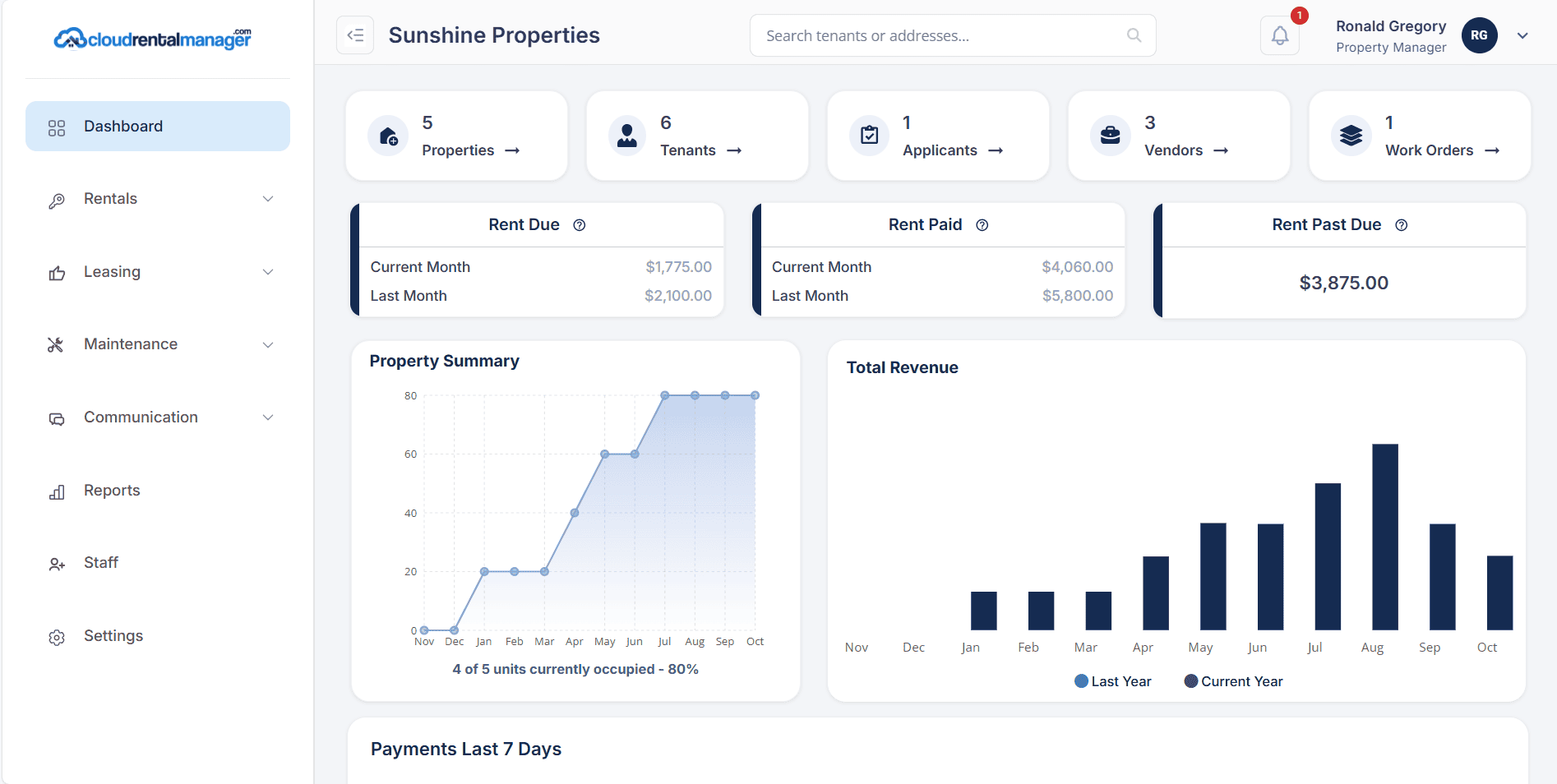Open the Reports page from sidebar

tap(112, 491)
